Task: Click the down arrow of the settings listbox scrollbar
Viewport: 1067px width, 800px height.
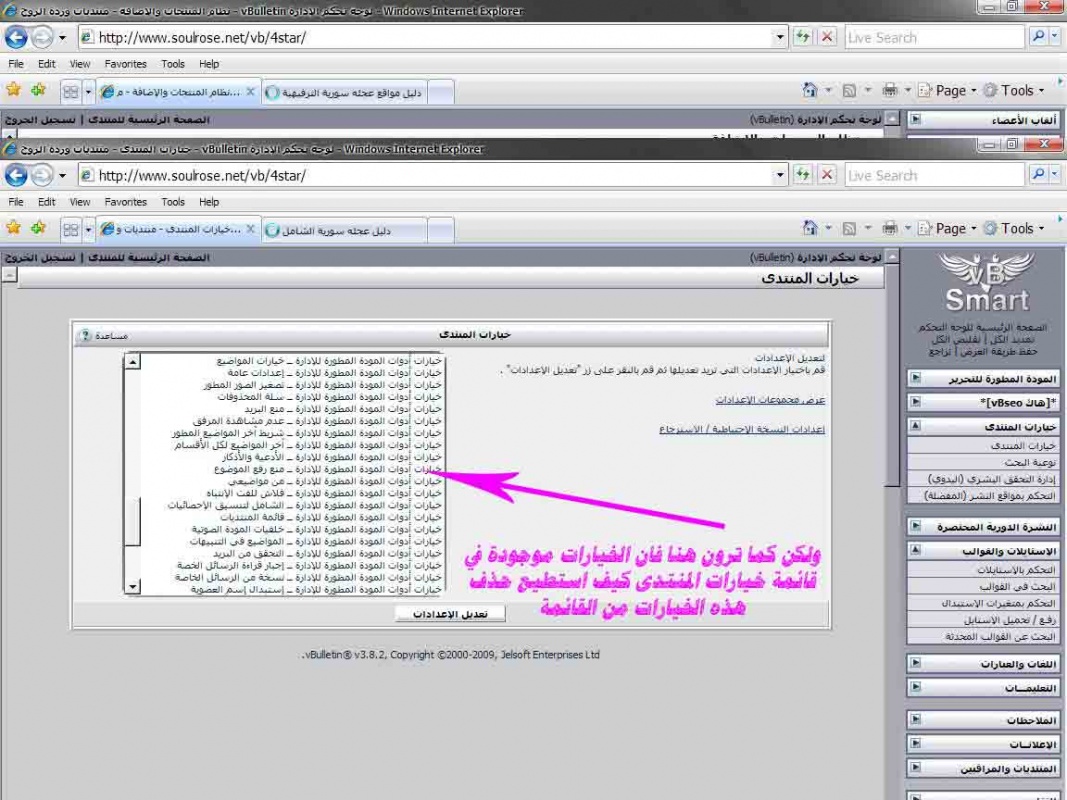Action: (132, 588)
